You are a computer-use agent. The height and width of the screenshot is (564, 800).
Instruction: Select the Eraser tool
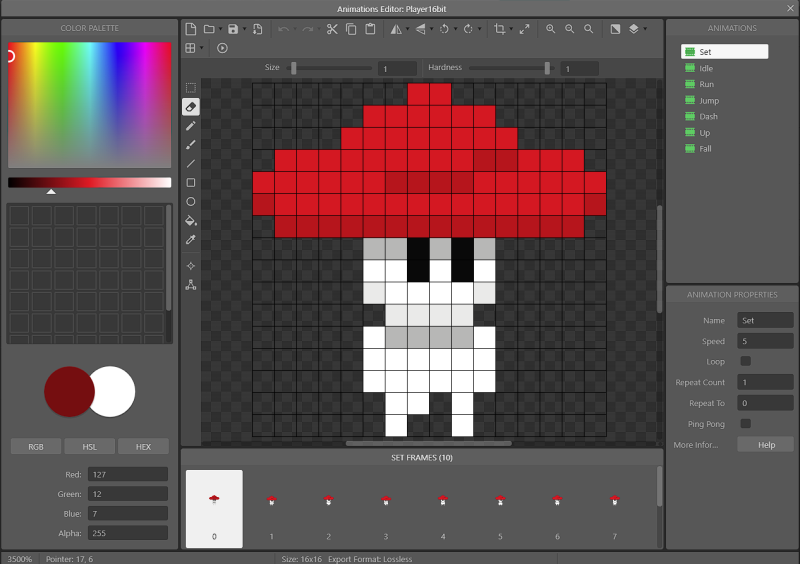(x=191, y=107)
